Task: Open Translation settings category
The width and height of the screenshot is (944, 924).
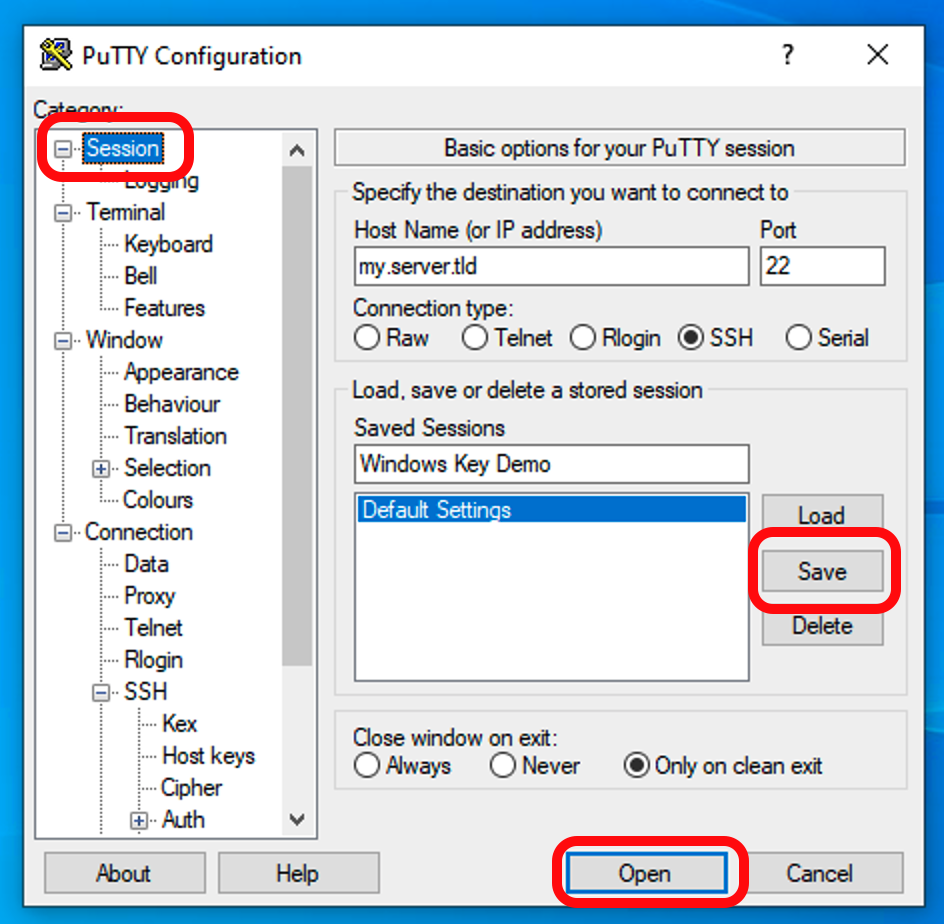Action: pos(175,436)
